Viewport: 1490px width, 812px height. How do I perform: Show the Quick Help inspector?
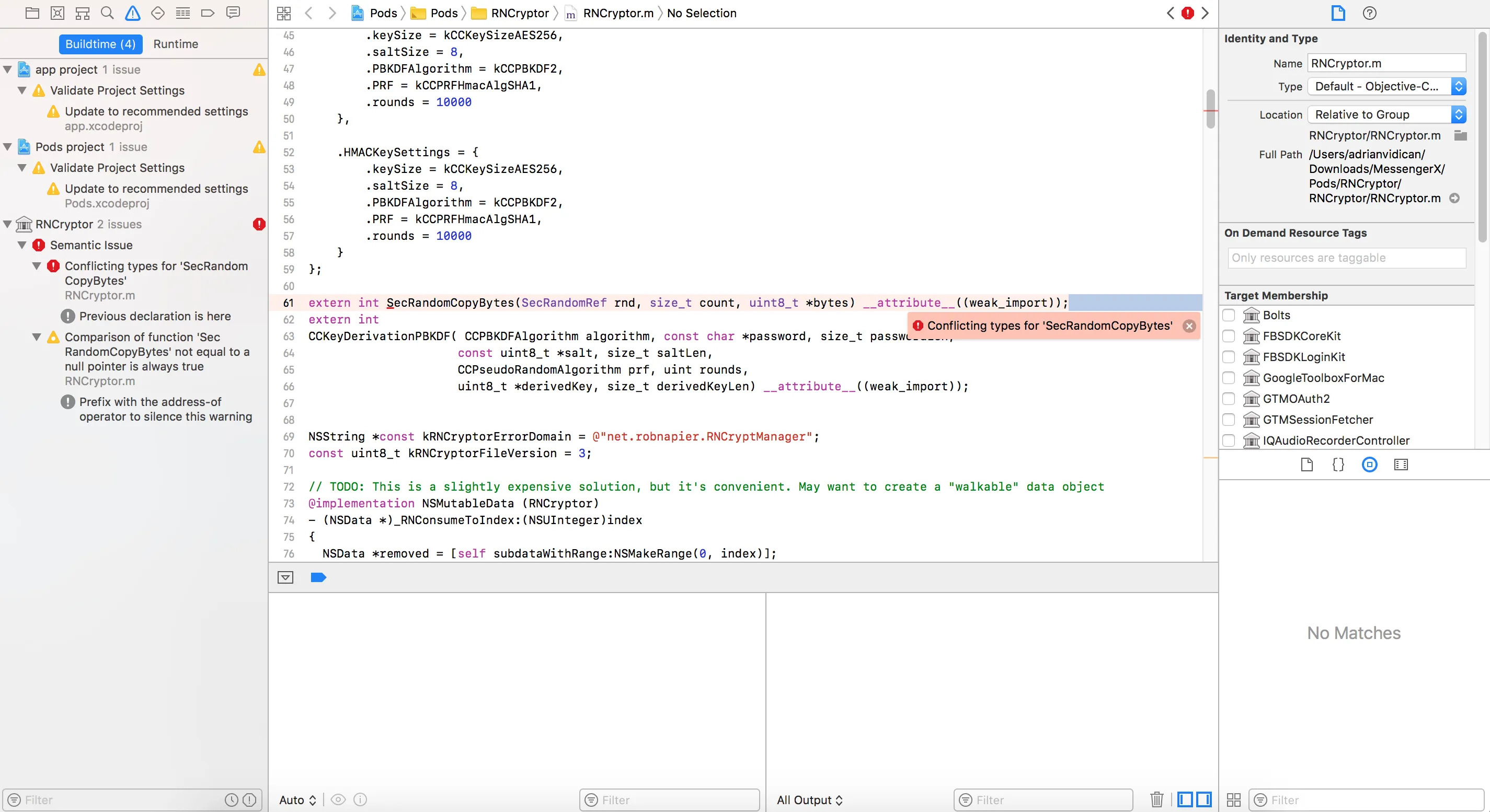pos(1369,13)
